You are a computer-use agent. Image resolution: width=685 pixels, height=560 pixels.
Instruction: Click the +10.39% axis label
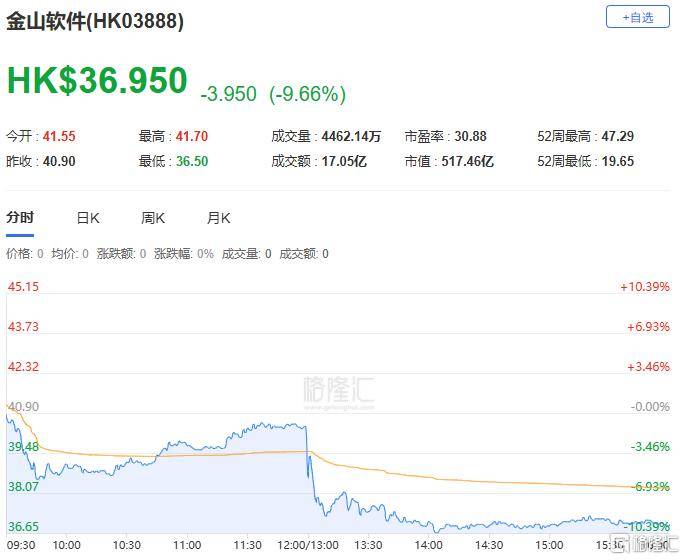click(x=645, y=287)
